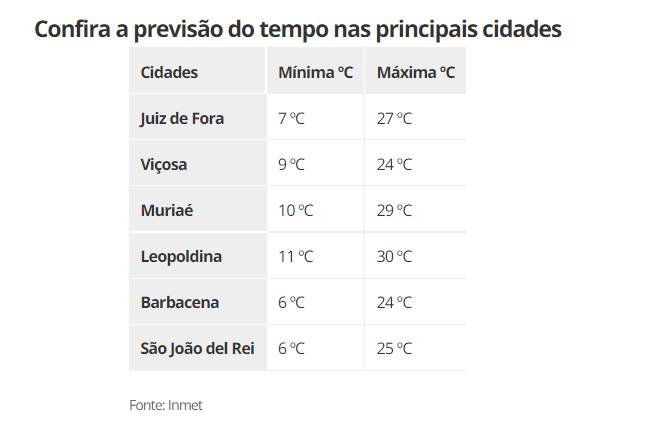The image size is (653, 428).
Task: Click Juiz de Fora's maximum temperature 27 °C
Action: (394, 118)
